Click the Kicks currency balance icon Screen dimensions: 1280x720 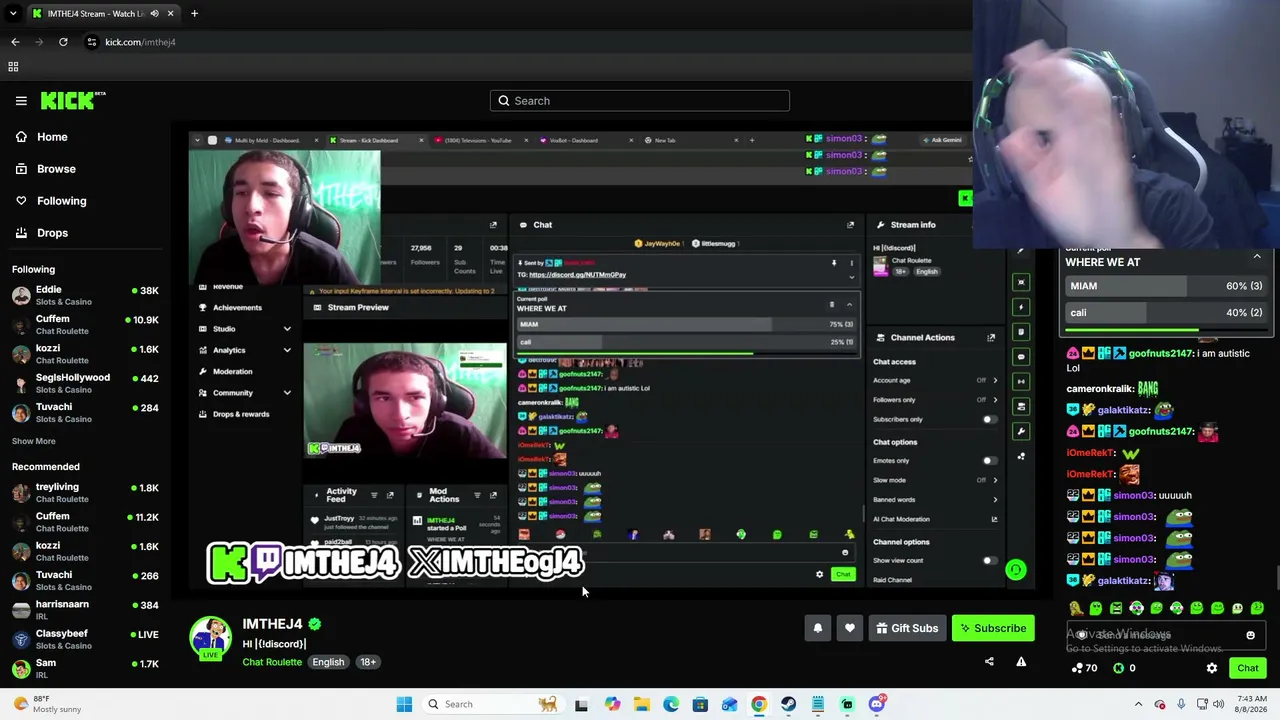[x=1119, y=668]
